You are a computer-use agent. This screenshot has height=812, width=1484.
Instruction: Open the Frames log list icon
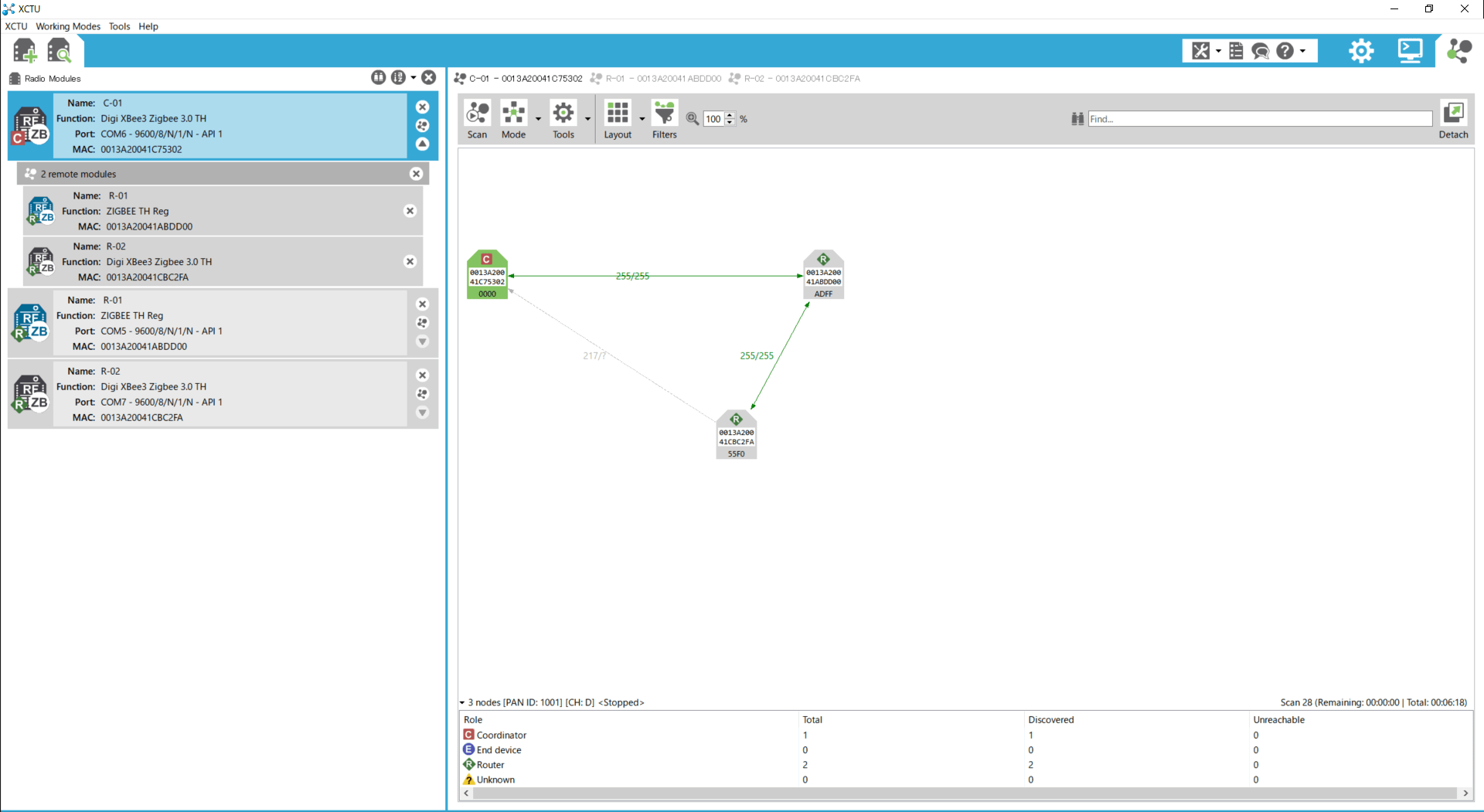[1236, 52]
